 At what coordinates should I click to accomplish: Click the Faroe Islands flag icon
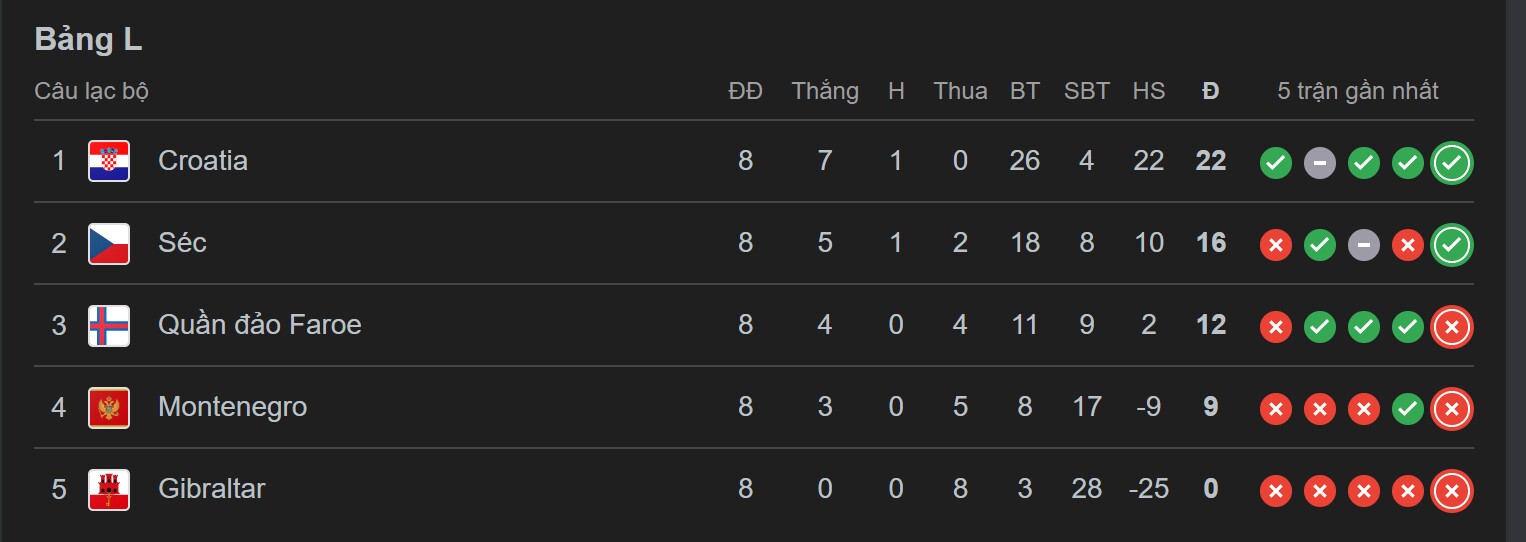(109, 325)
